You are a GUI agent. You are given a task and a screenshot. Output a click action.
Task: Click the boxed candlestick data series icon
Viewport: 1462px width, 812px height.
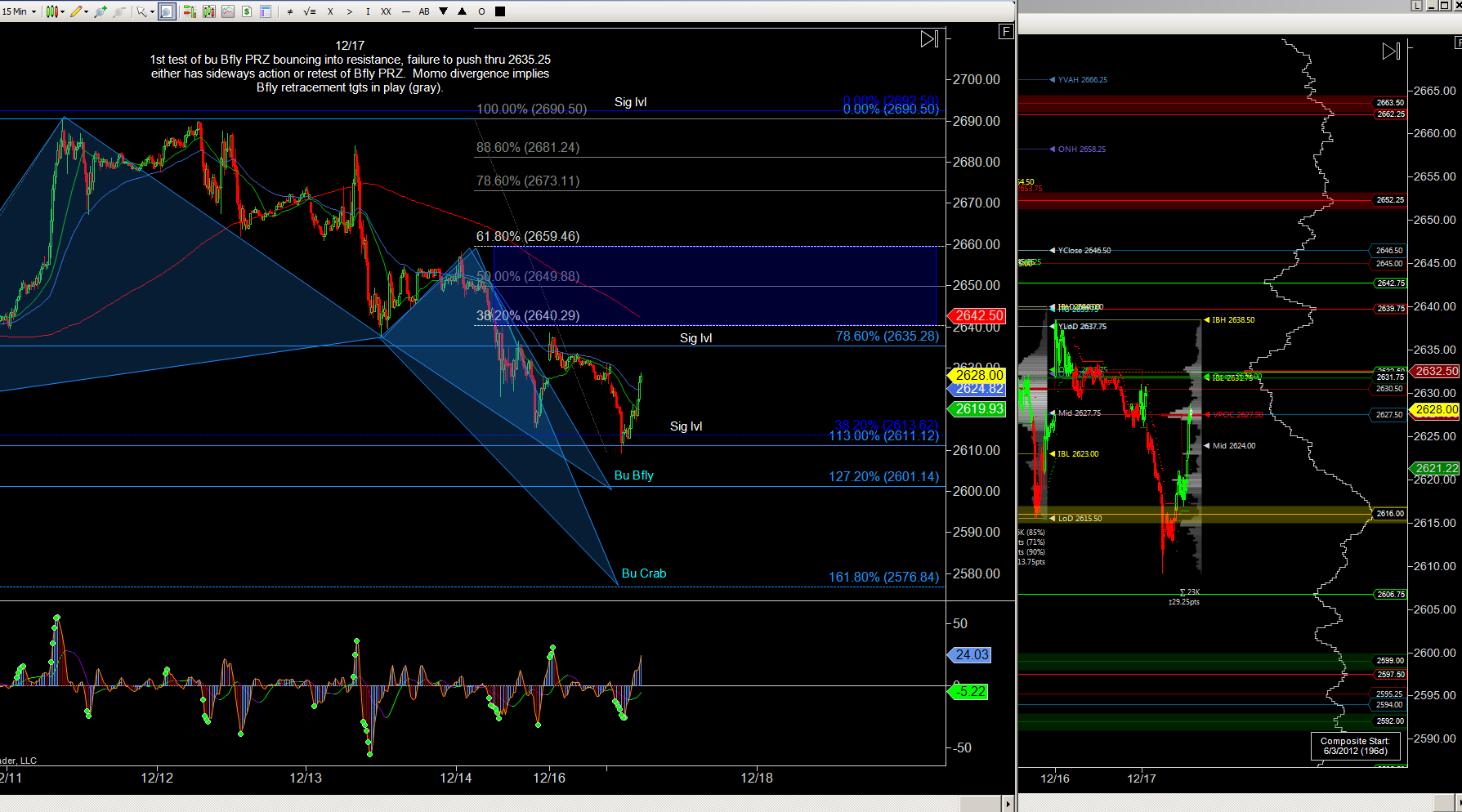click(208, 11)
